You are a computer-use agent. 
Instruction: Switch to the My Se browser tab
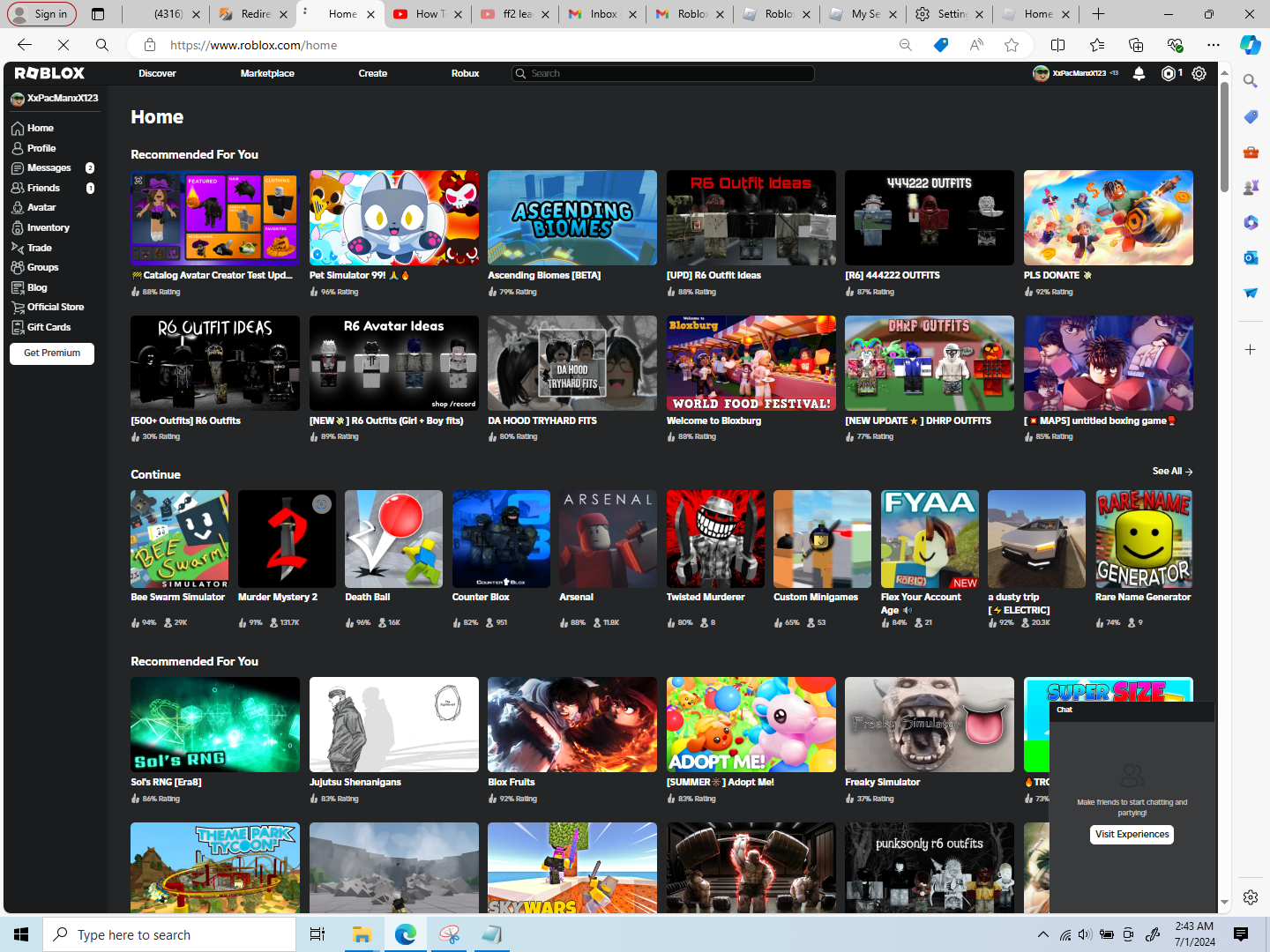(x=863, y=14)
